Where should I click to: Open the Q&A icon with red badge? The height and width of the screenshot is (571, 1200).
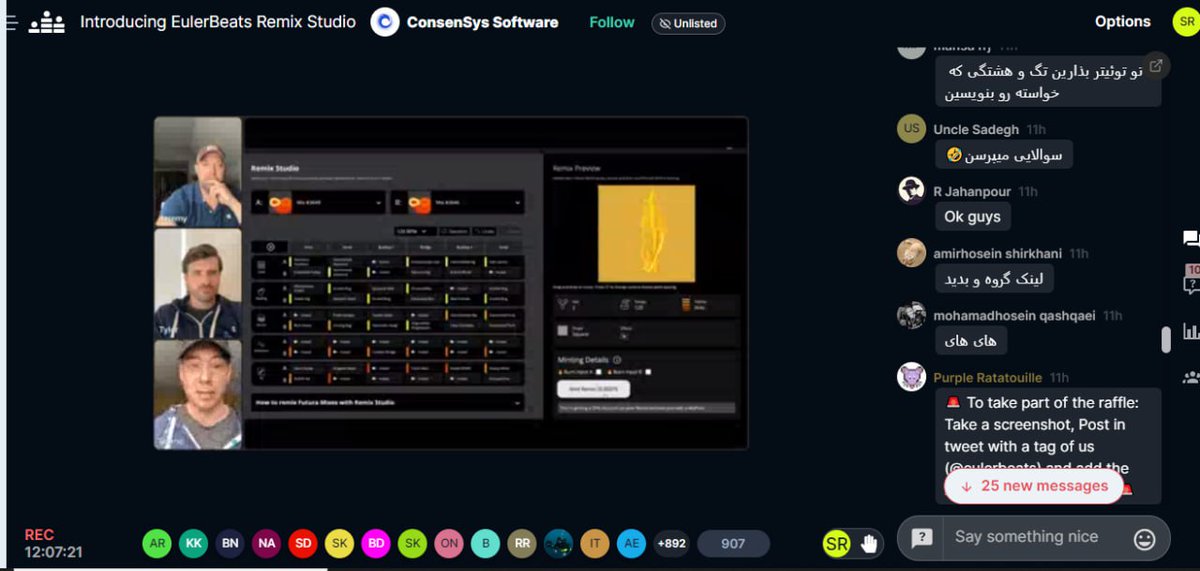1190,282
